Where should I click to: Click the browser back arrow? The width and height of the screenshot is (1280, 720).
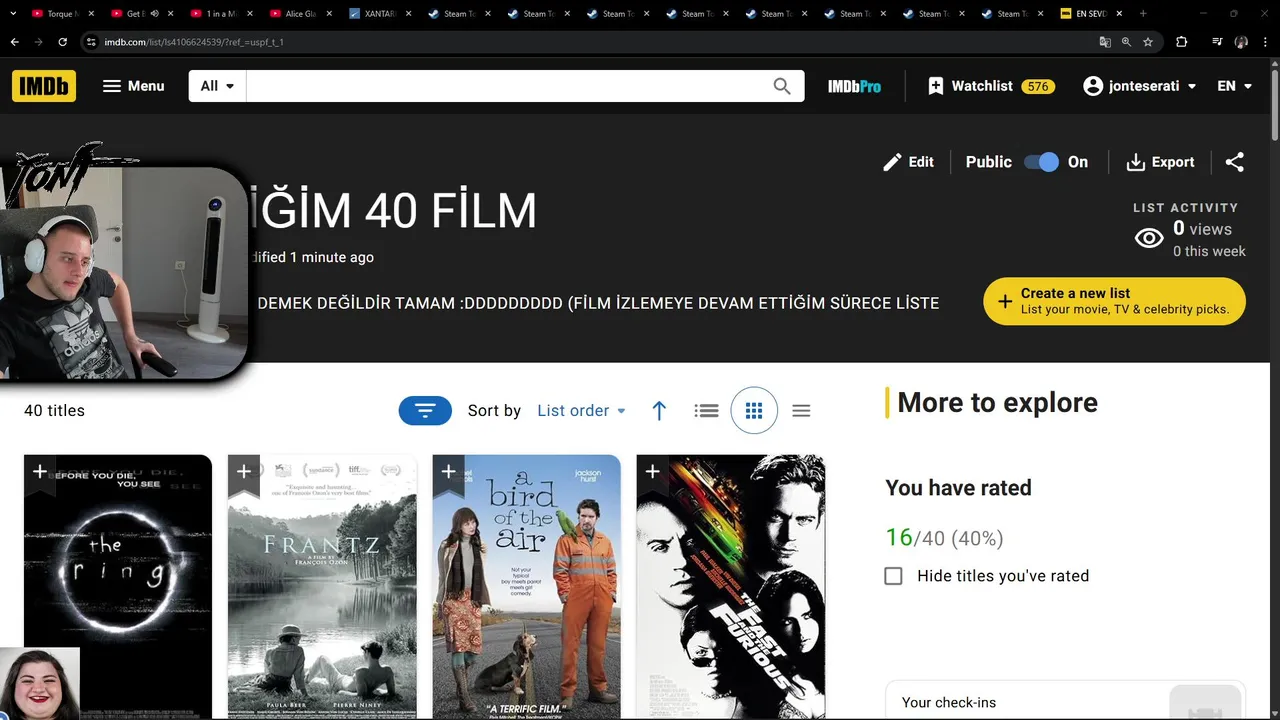(x=14, y=42)
